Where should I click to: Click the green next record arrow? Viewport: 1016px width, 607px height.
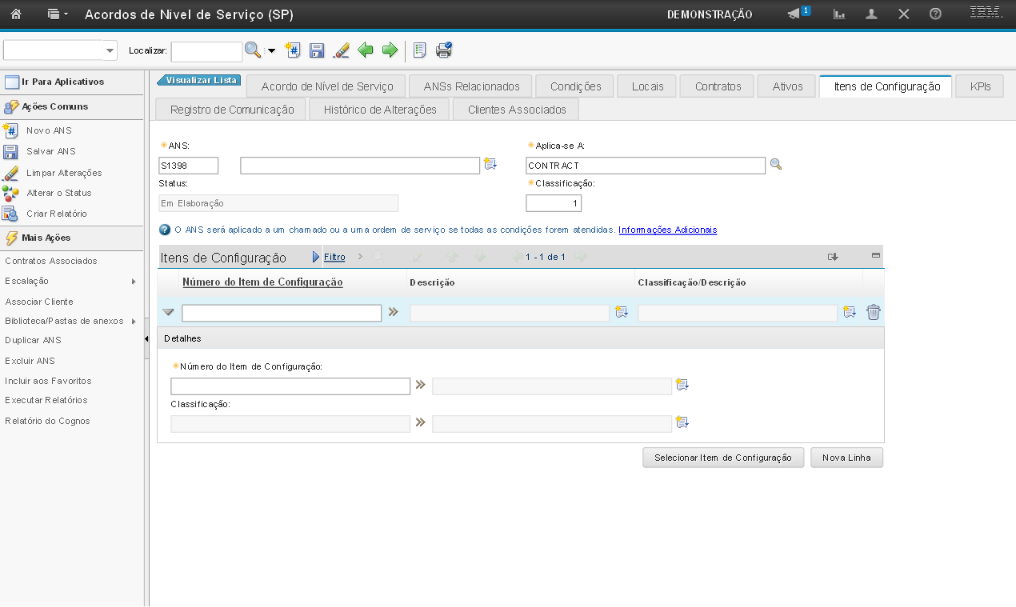(x=390, y=50)
